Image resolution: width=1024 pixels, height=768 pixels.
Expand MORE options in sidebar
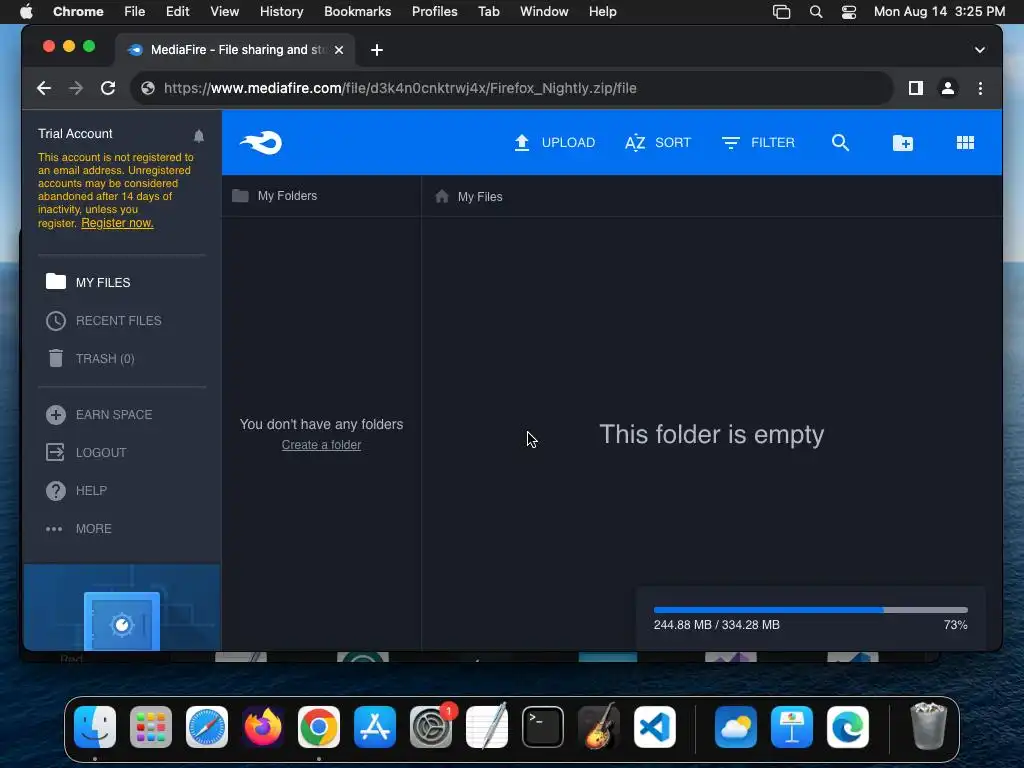click(78, 528)
